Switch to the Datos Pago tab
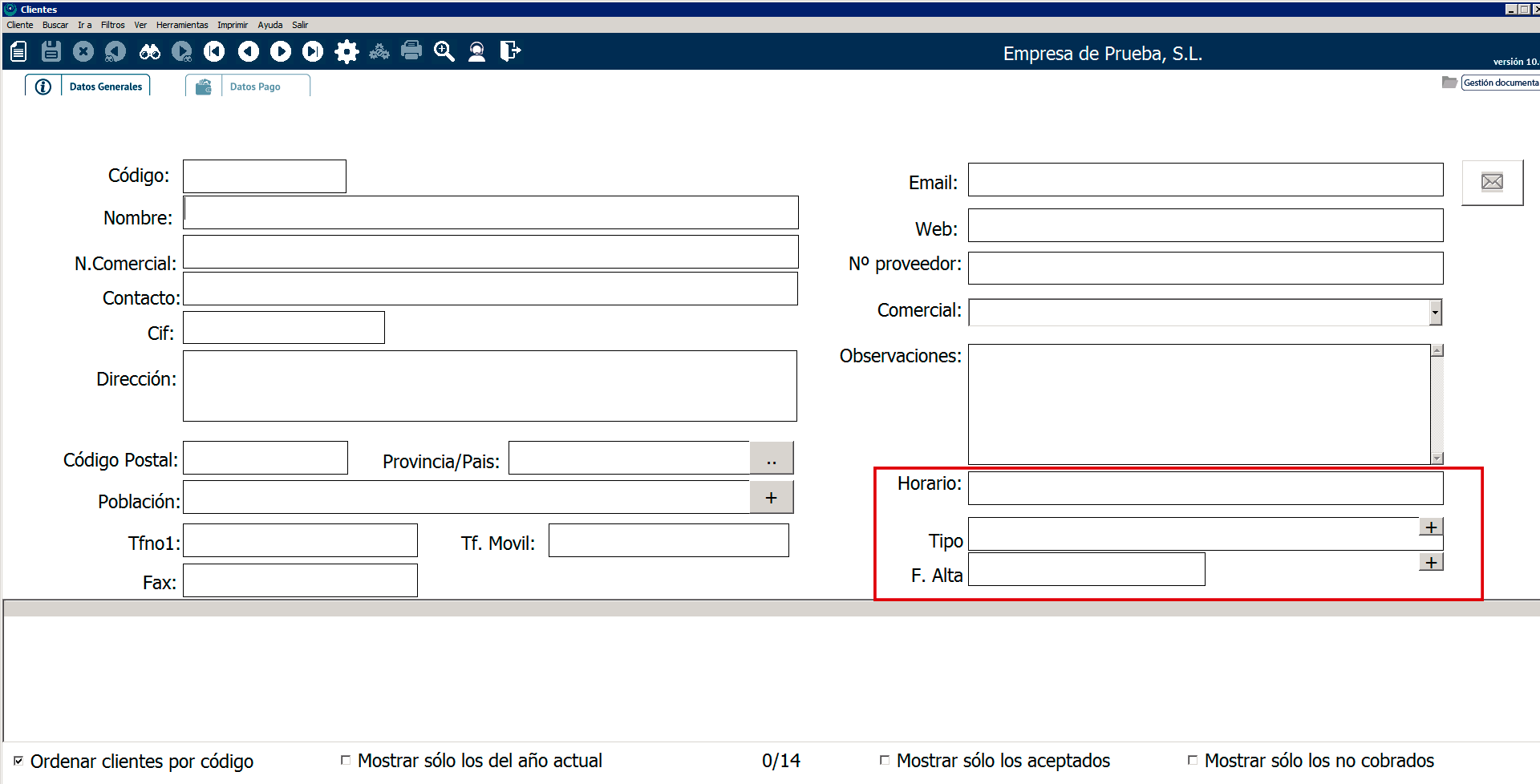 click(254, 87)
